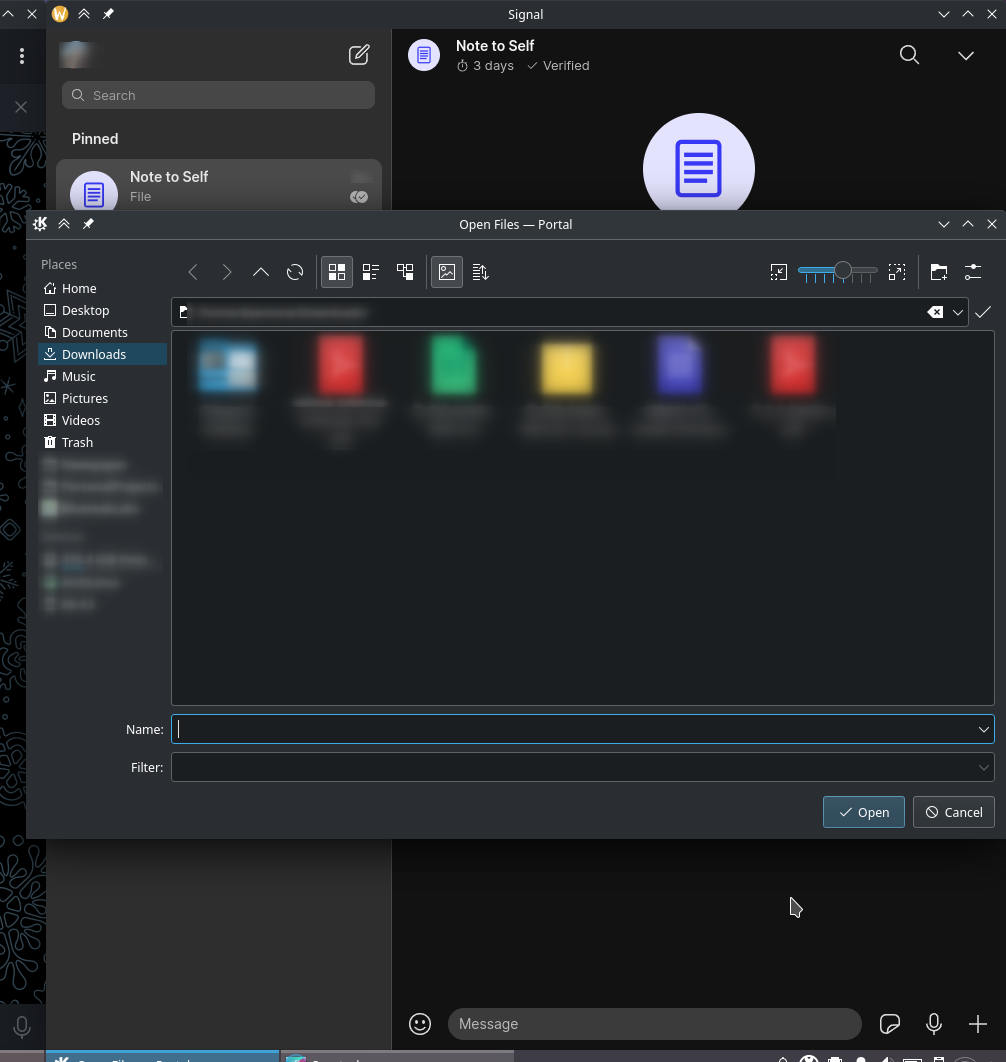Click the Open button to confirm
This screenshot has height=1062, width=1006.
coord(863,812)
